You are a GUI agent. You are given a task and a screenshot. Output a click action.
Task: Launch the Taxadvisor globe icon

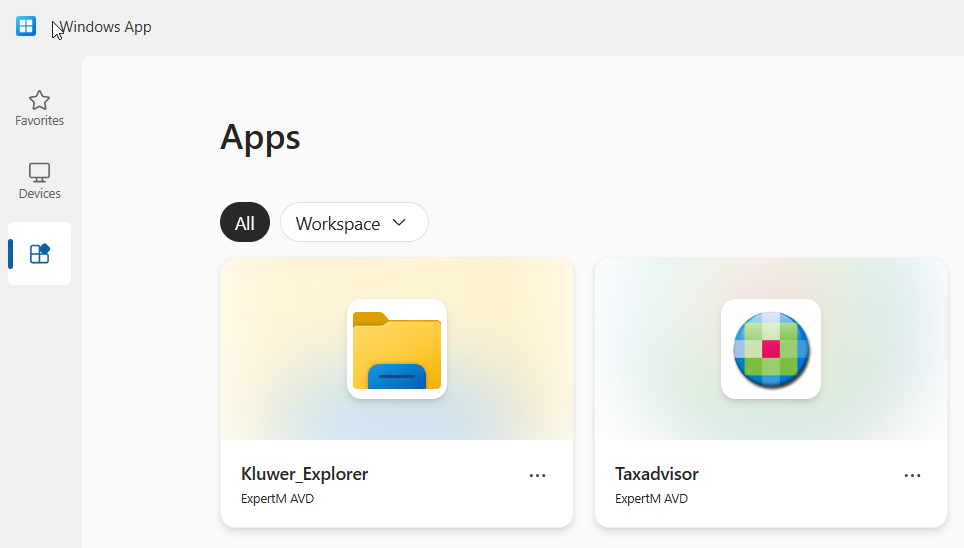[x=770, y=349]
